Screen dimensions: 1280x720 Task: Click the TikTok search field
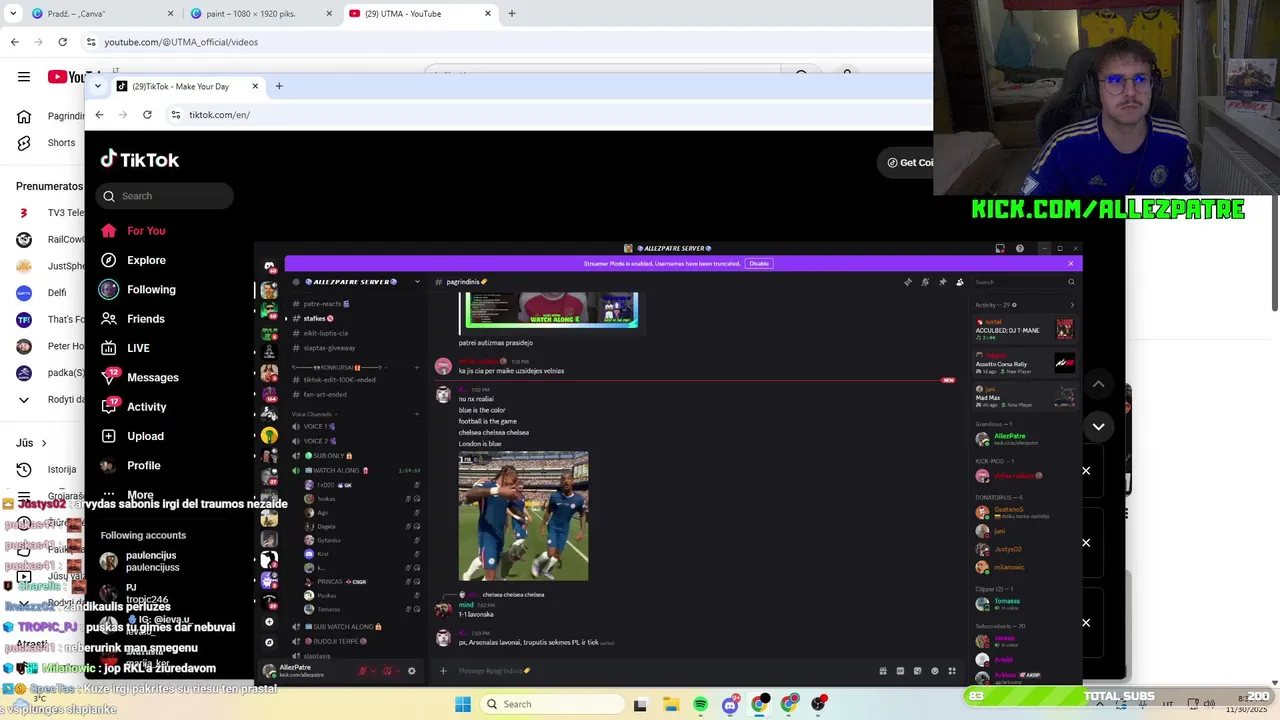(165, 196)
